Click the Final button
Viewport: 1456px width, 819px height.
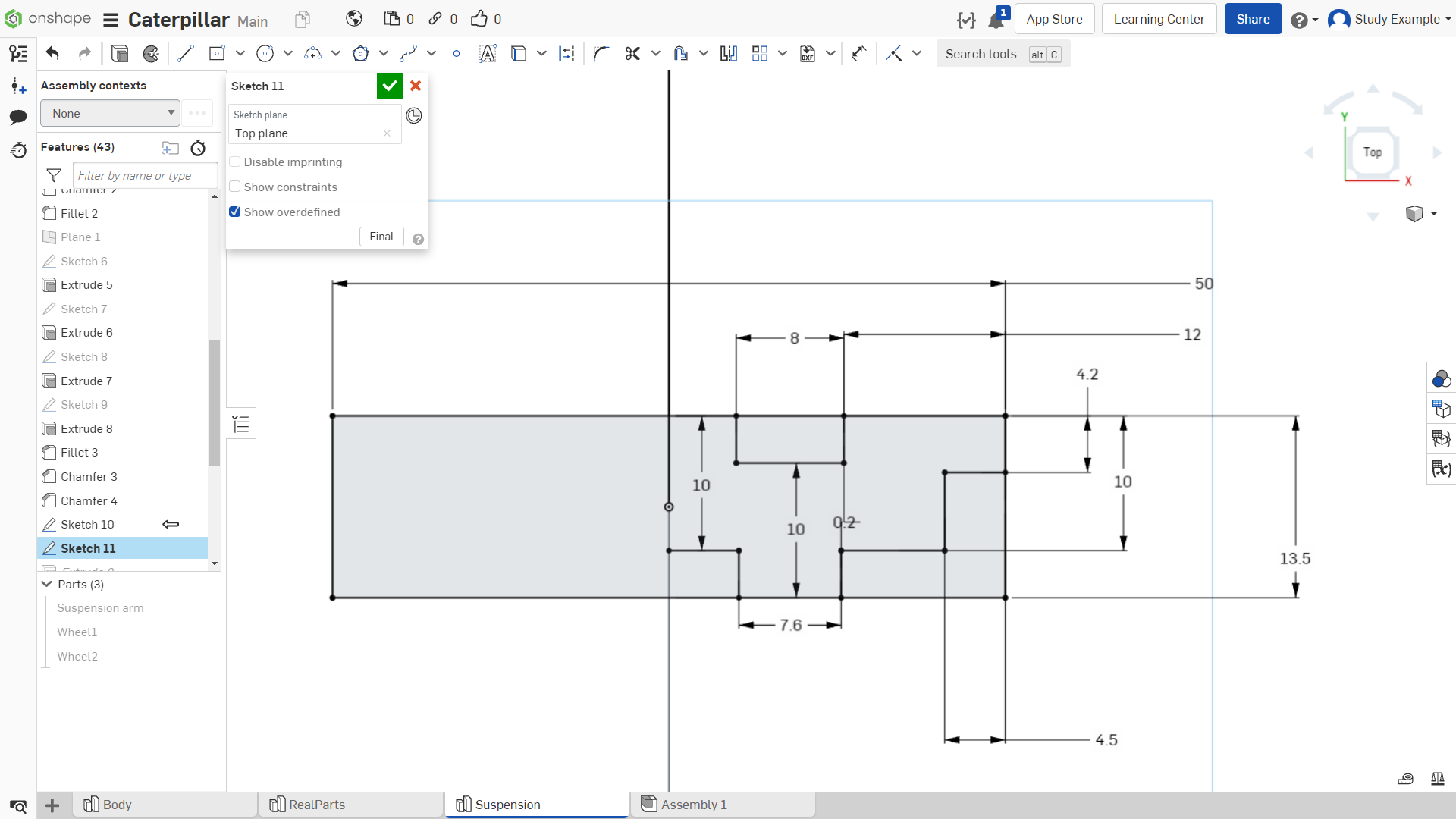(x=381, y=237)
